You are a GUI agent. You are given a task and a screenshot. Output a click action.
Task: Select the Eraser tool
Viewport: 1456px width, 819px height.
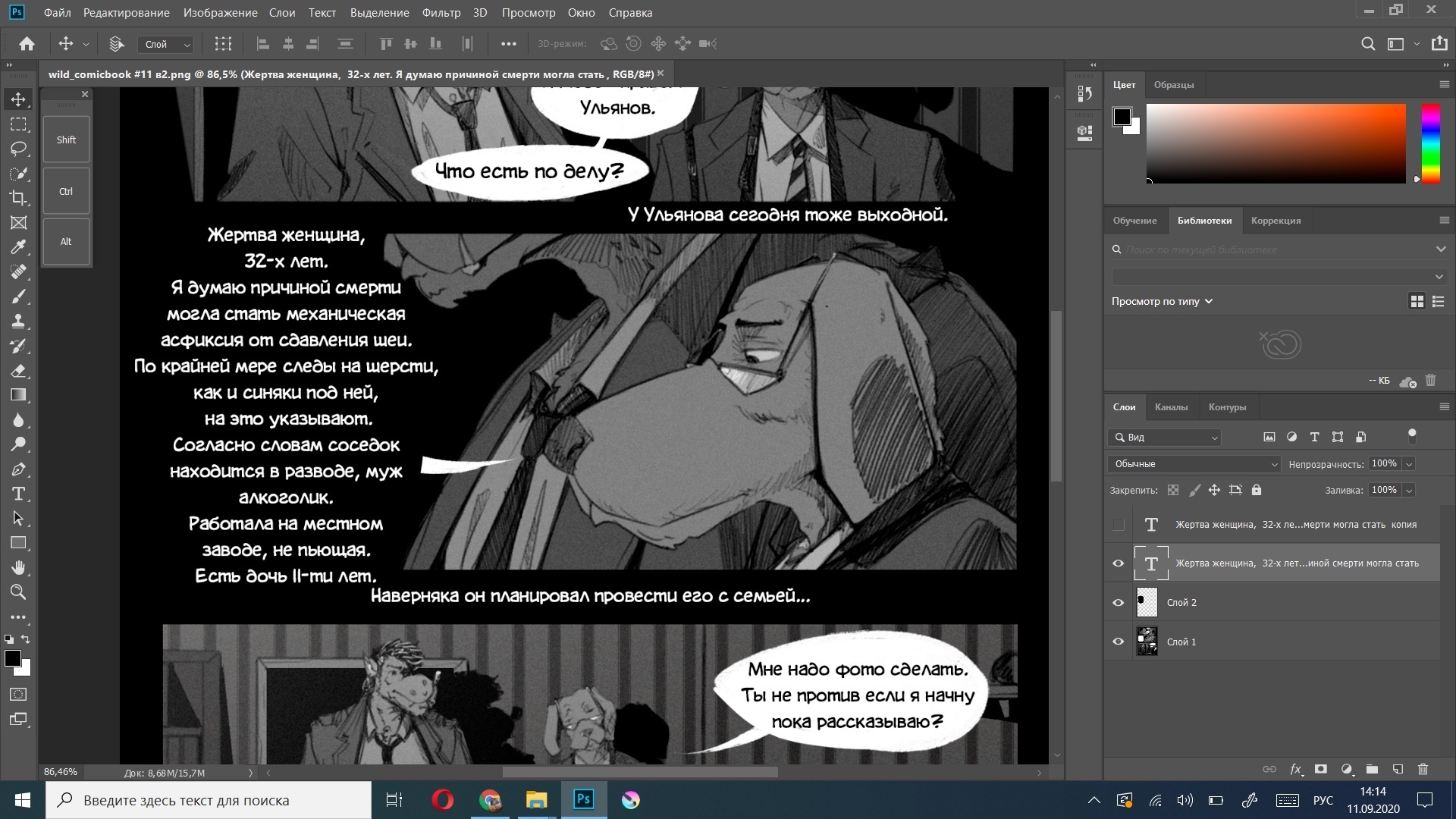(18, 371)
